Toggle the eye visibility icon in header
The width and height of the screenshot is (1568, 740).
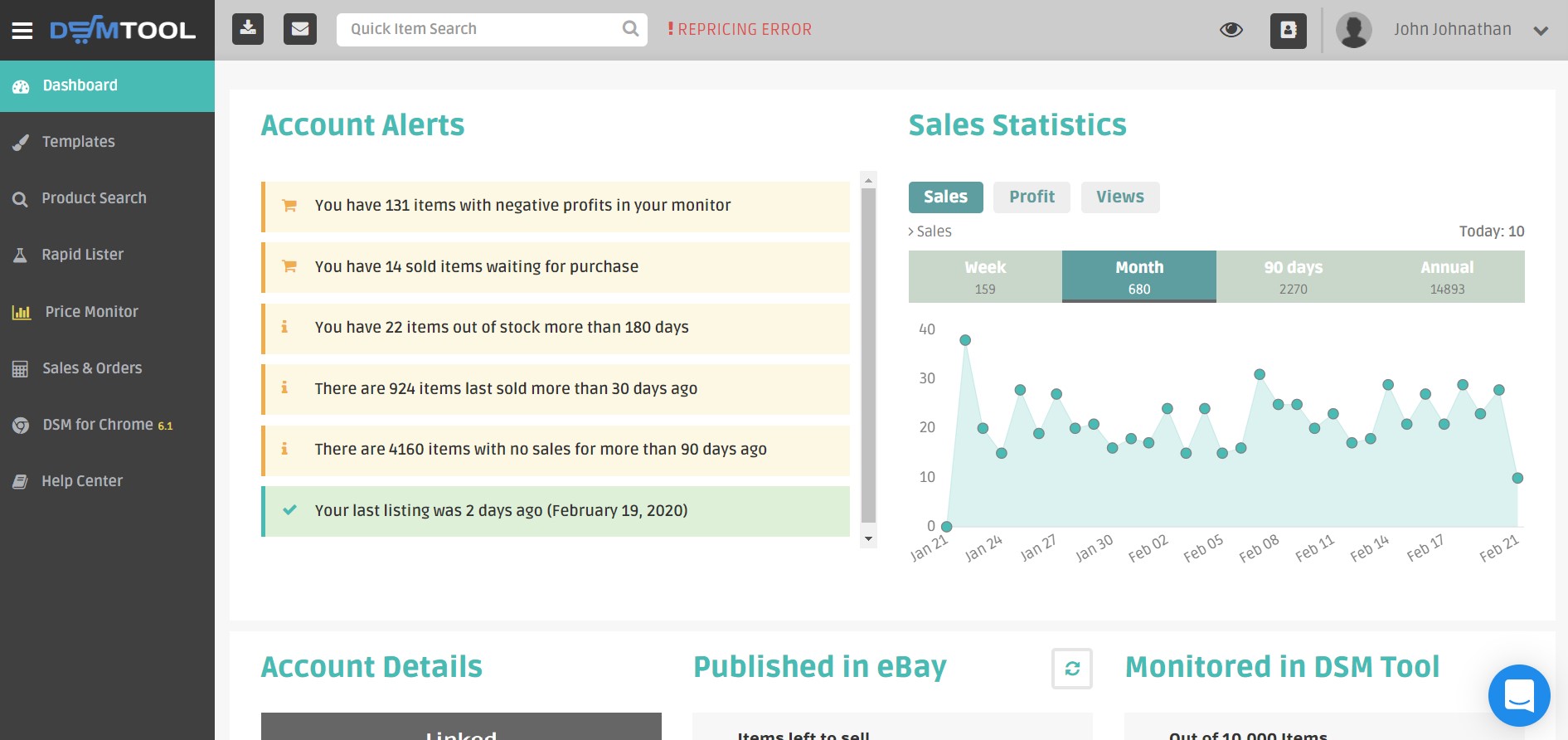(x=1231, y=30)
